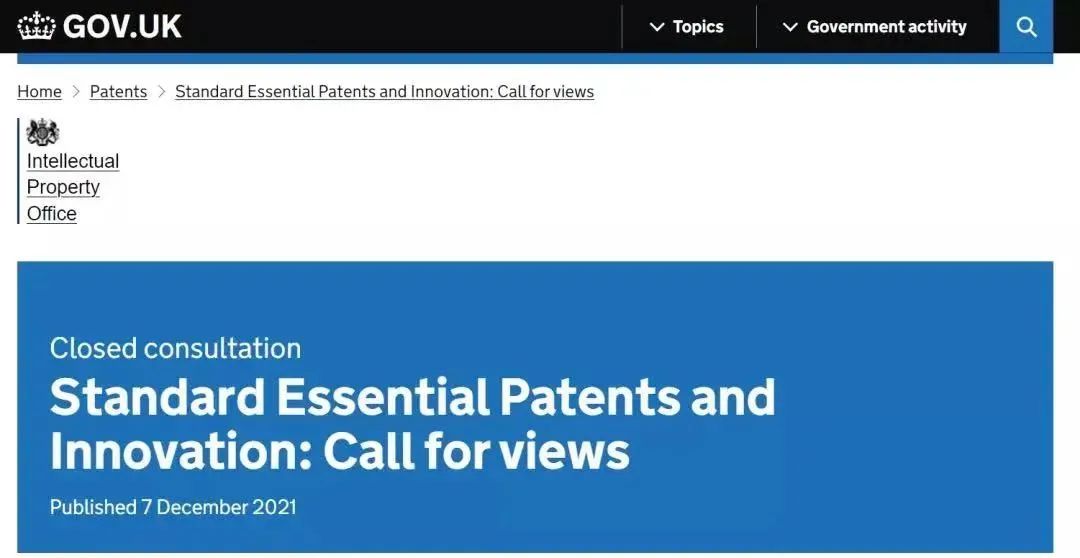Click the Intellectual Property Office crest
The height and width of the screenshot is (558, 1080).
click(x=43, y=132)
